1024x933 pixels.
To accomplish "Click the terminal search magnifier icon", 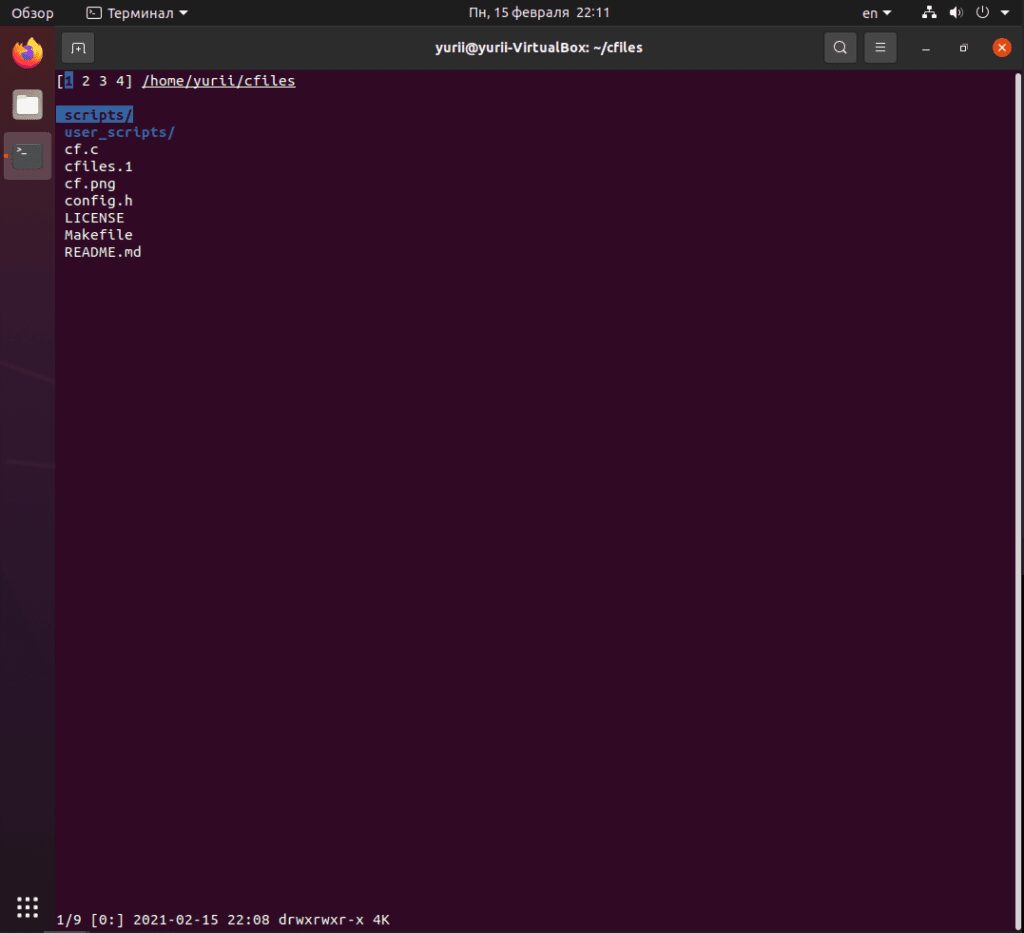I will coord(840,47).
